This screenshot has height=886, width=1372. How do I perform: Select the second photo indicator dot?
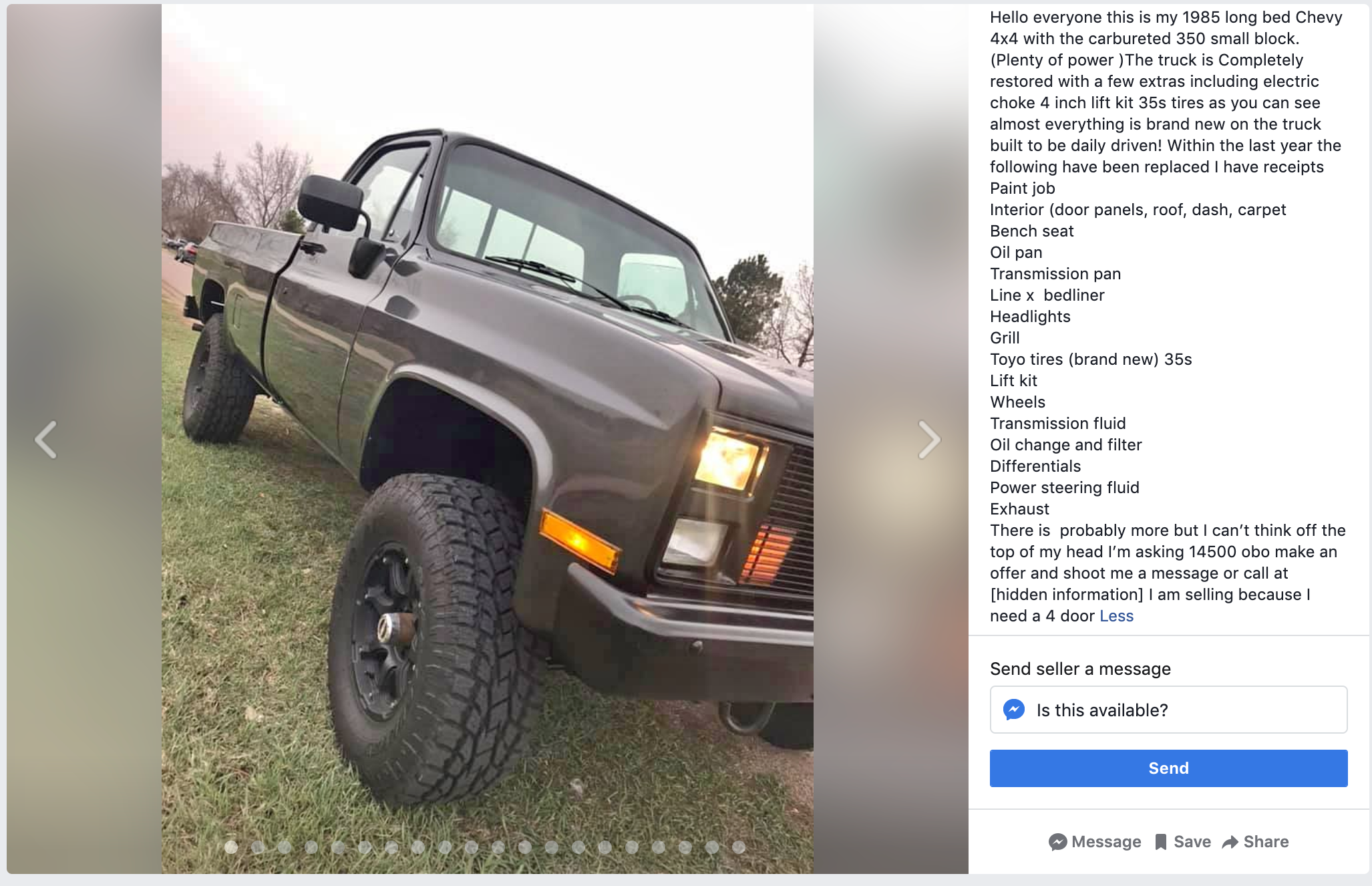(258, 847)
